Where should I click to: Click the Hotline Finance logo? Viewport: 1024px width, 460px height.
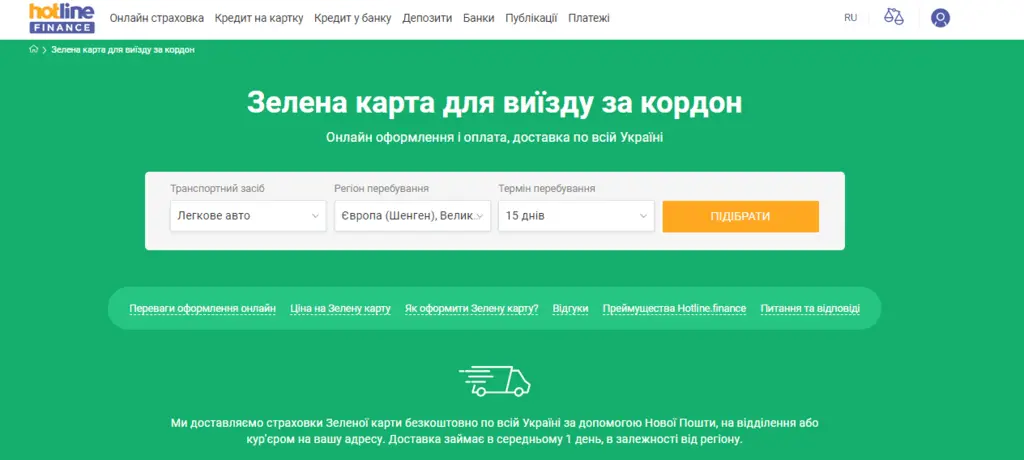[62, 18]
